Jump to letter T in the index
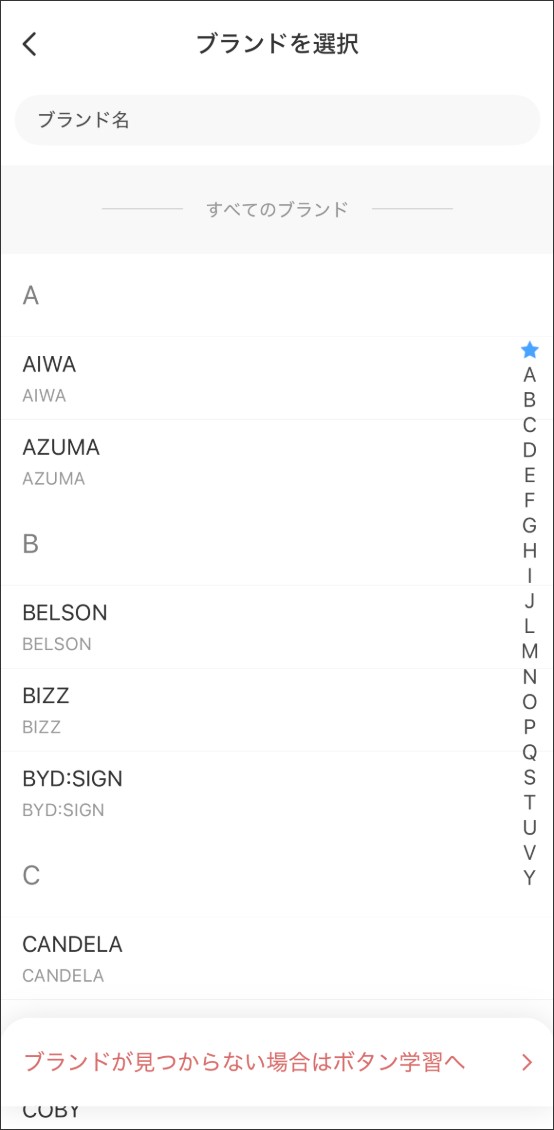 point(530,802)
